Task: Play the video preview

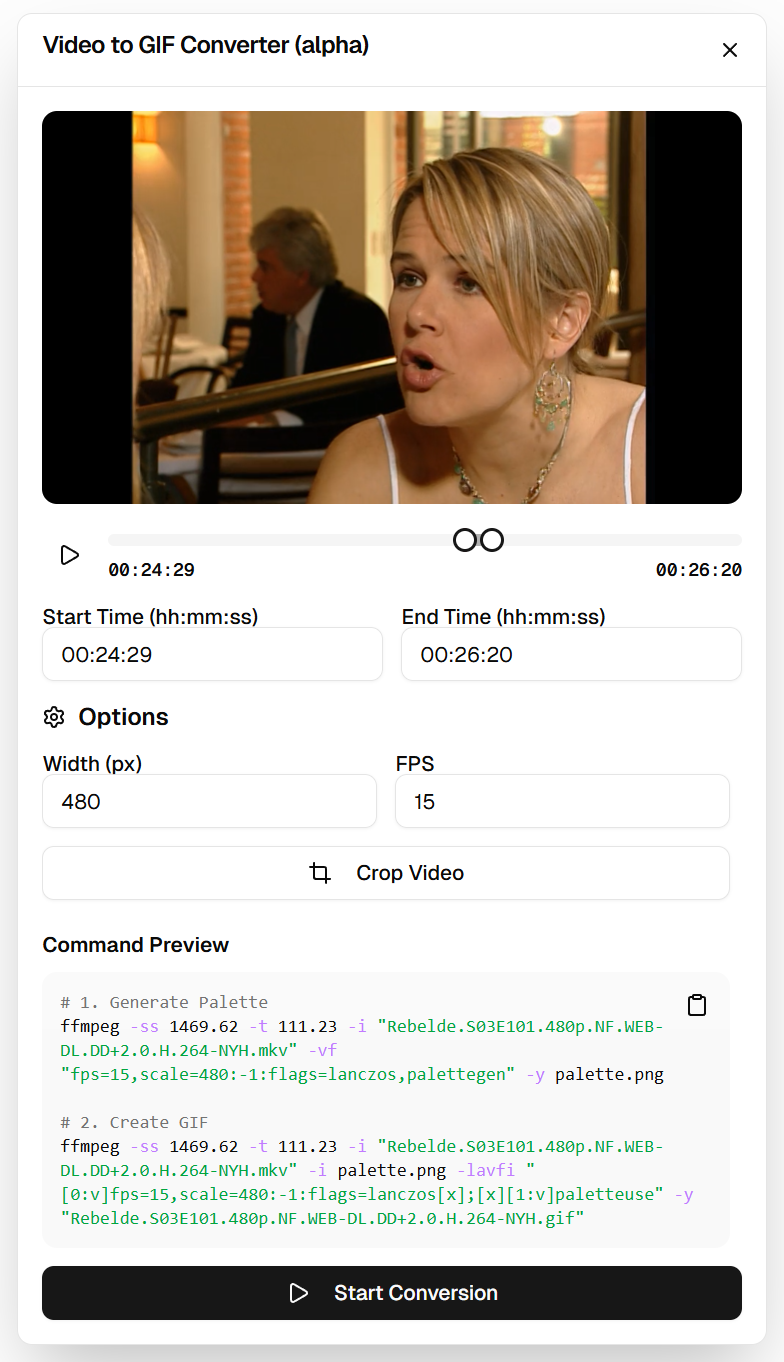Action: click(x=69, y=555)
